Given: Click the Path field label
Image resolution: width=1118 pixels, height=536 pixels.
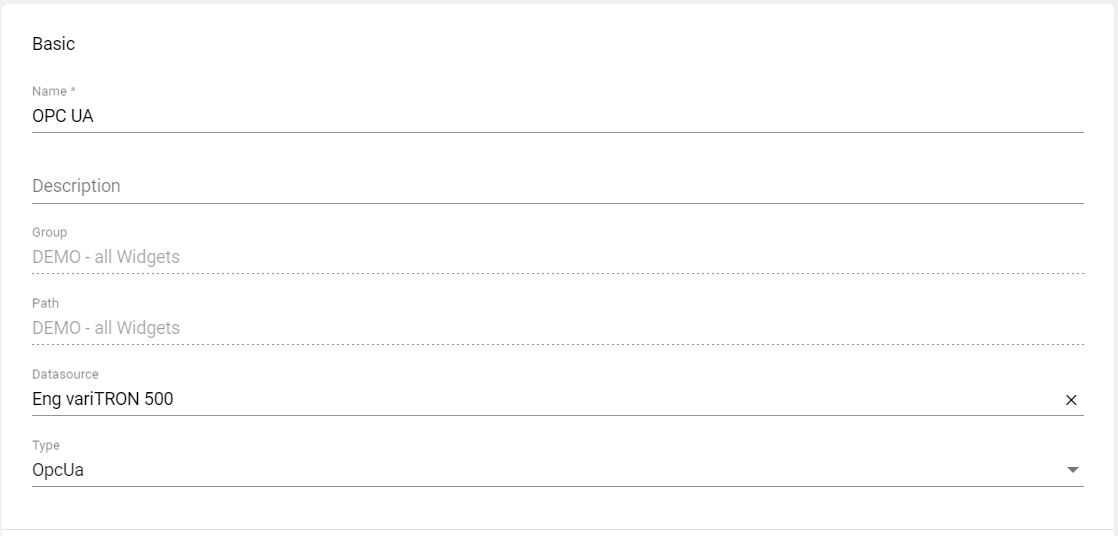Looking at the screenshot, I should click(45, 303).
